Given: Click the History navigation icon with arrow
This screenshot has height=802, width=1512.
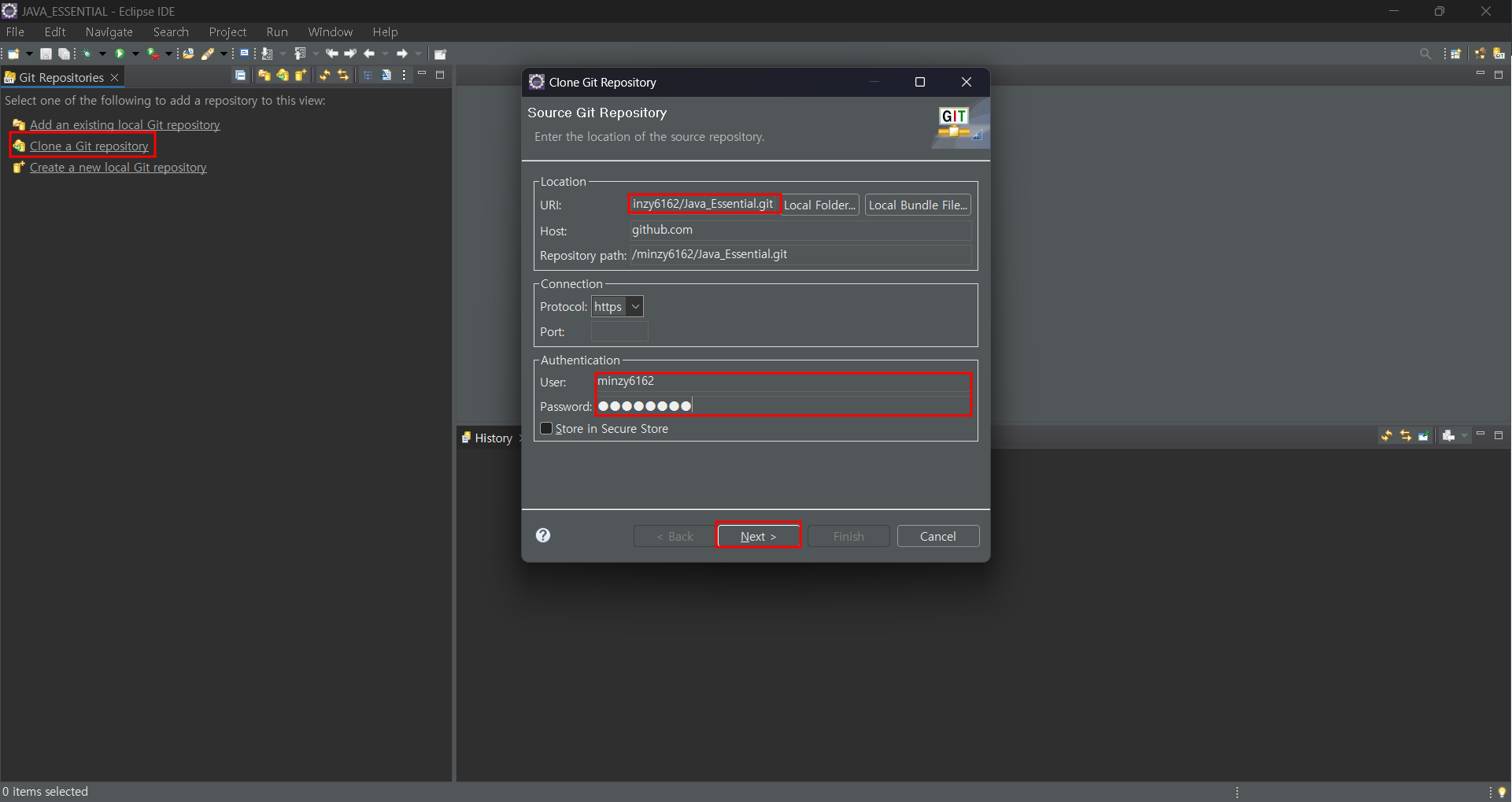Looking at the screenshot, I should pos(1448,435).
